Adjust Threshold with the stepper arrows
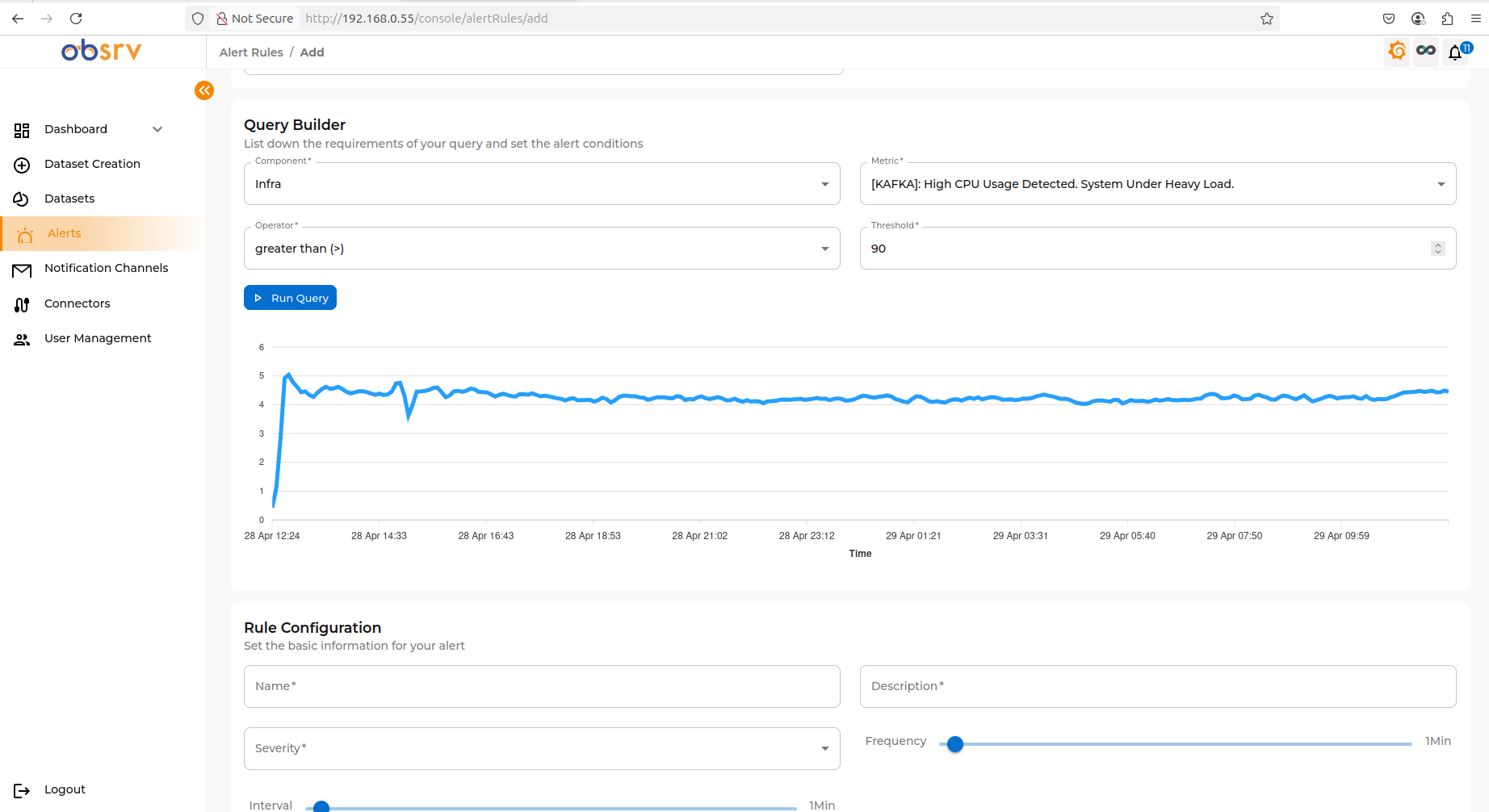This screenshot has width=1489, height=812. coord(1437,249)
